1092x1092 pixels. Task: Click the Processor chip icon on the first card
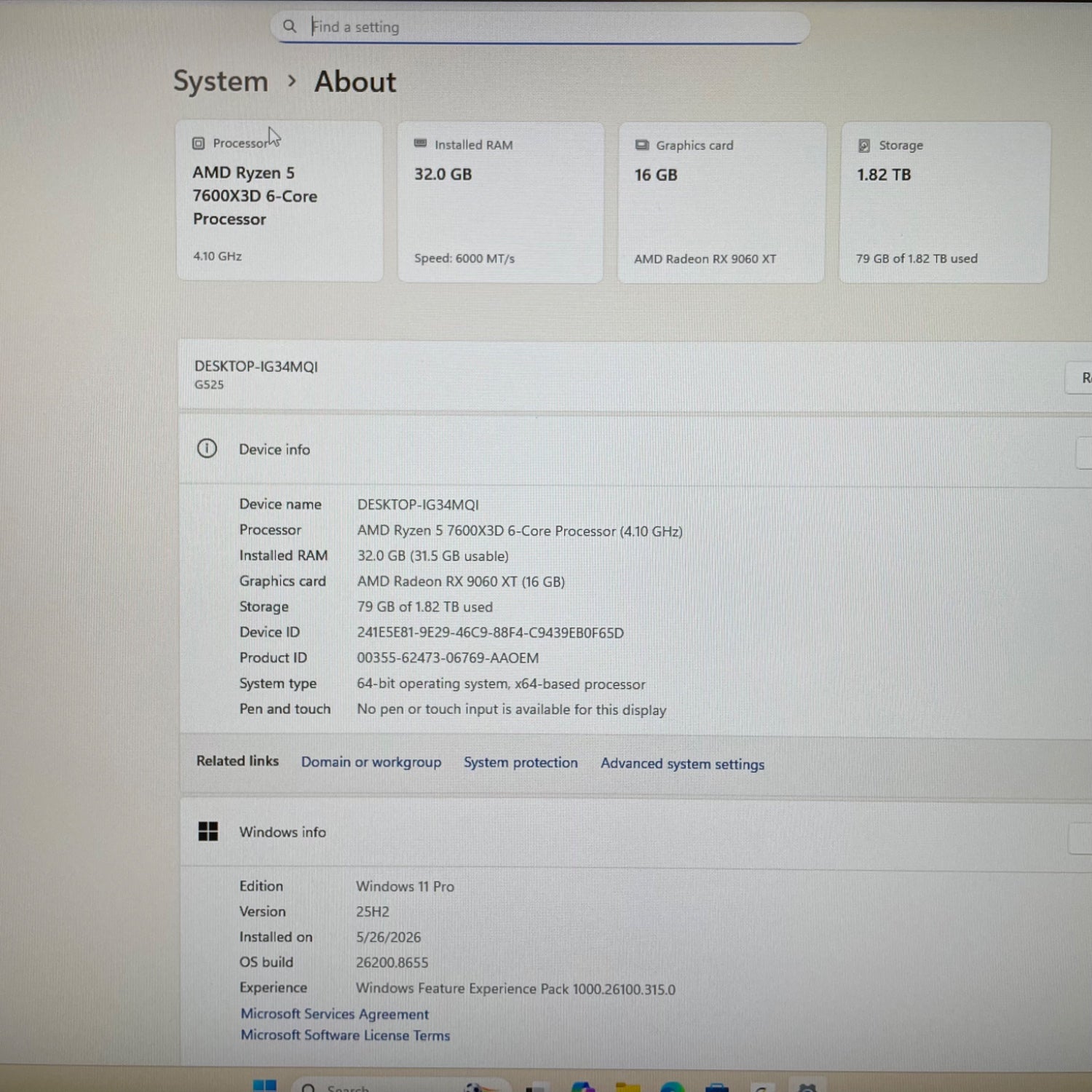[198, 143]
